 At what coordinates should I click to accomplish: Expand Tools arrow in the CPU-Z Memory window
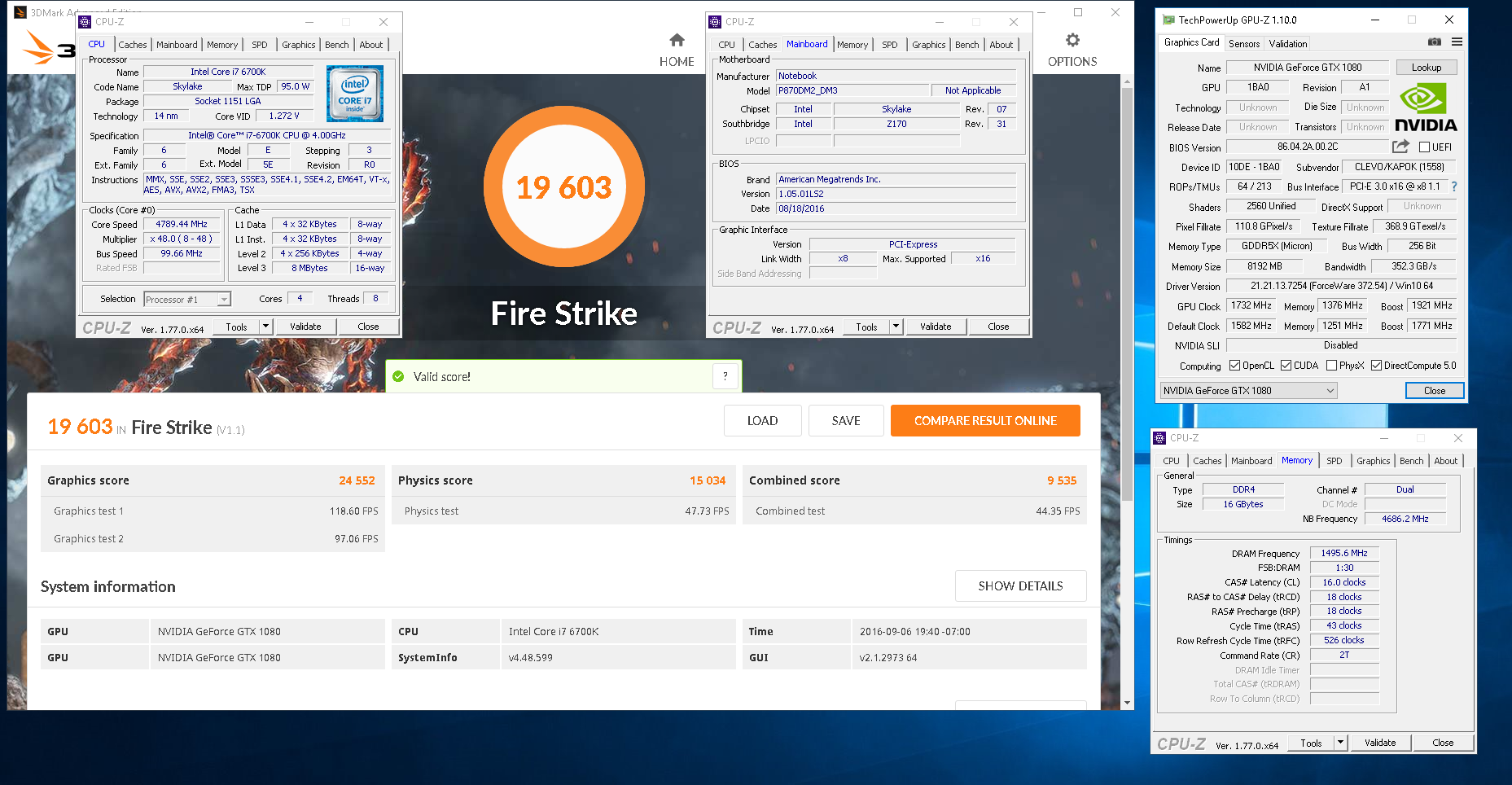click(1340, 743)
